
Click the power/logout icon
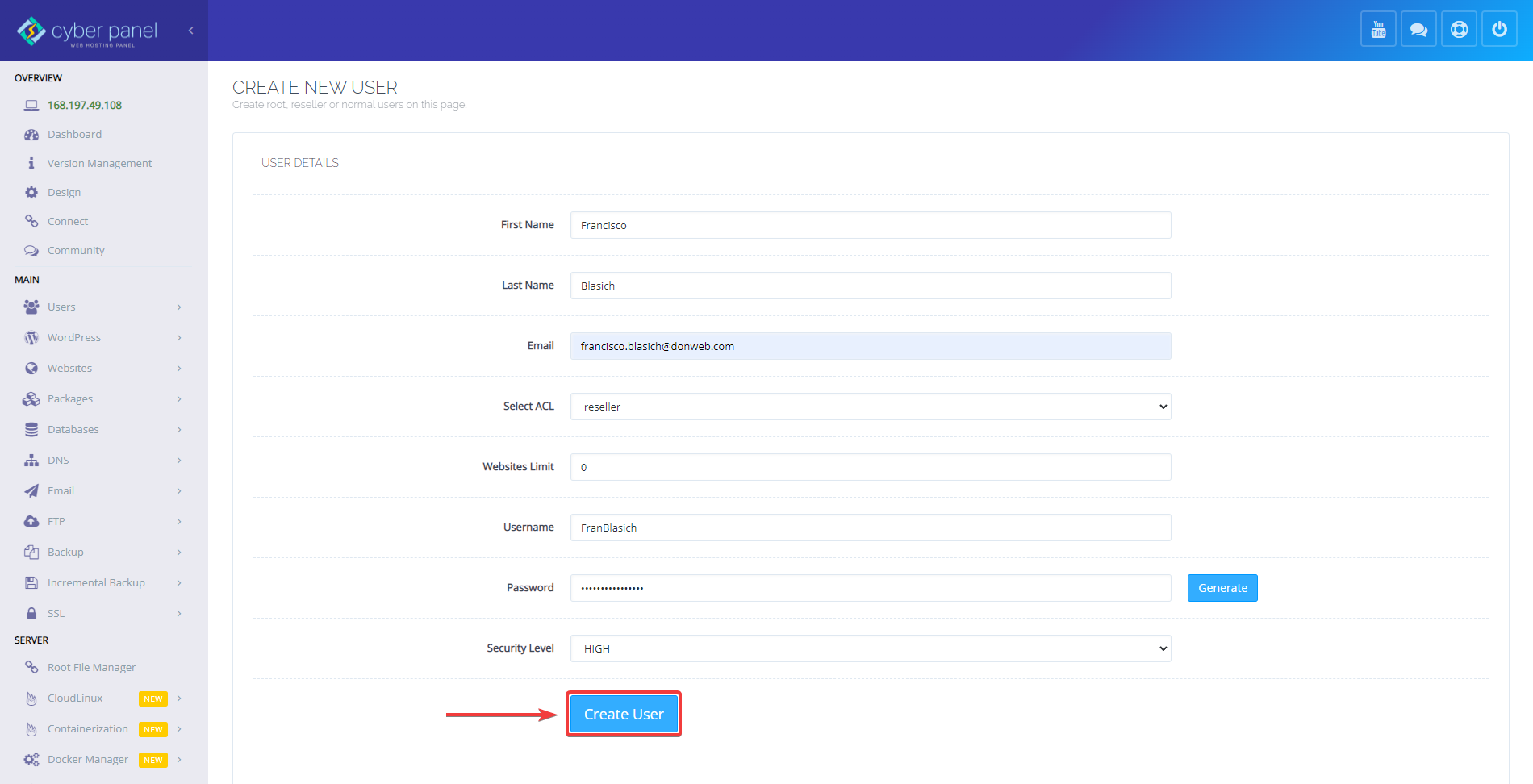point(1499,28)
